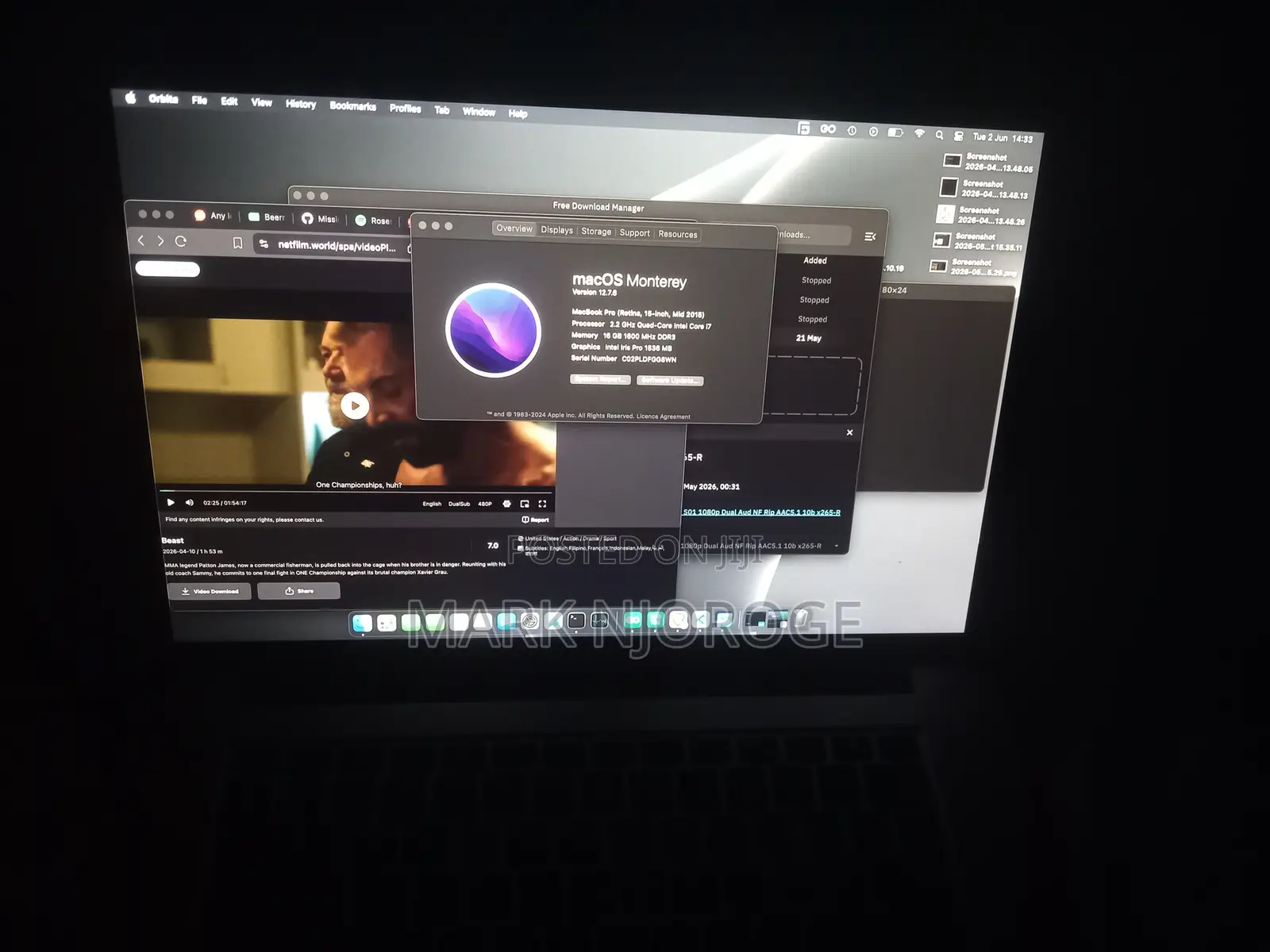The height and width of the screenshot is (952, 1270).
Task: Click the Added column header
Action: [x=815, y=260]
